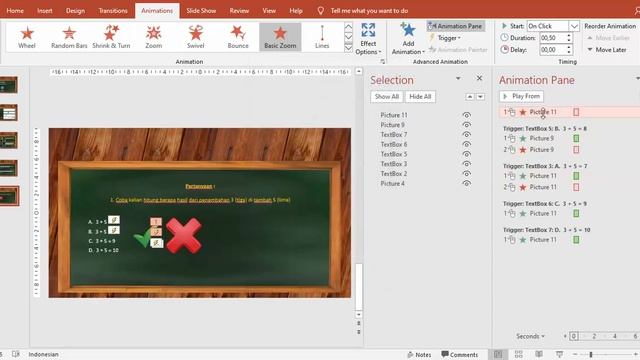
Task: Toggle visibility of Picture 11
Action: 467,115
